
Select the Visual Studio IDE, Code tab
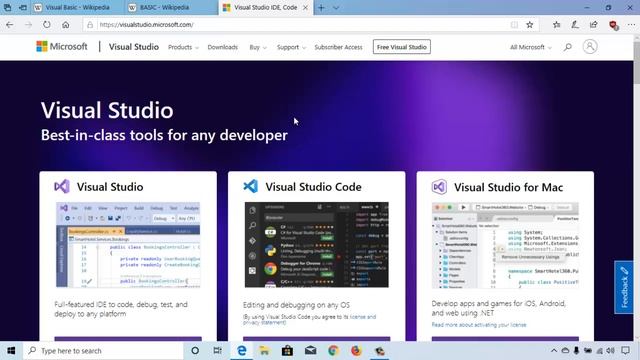click(x=266, y=7)
